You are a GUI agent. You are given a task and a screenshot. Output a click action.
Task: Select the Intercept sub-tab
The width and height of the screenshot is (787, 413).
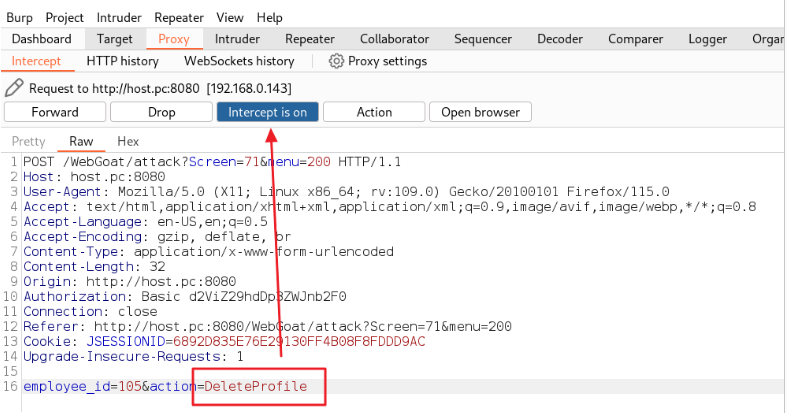pos(36,61)
